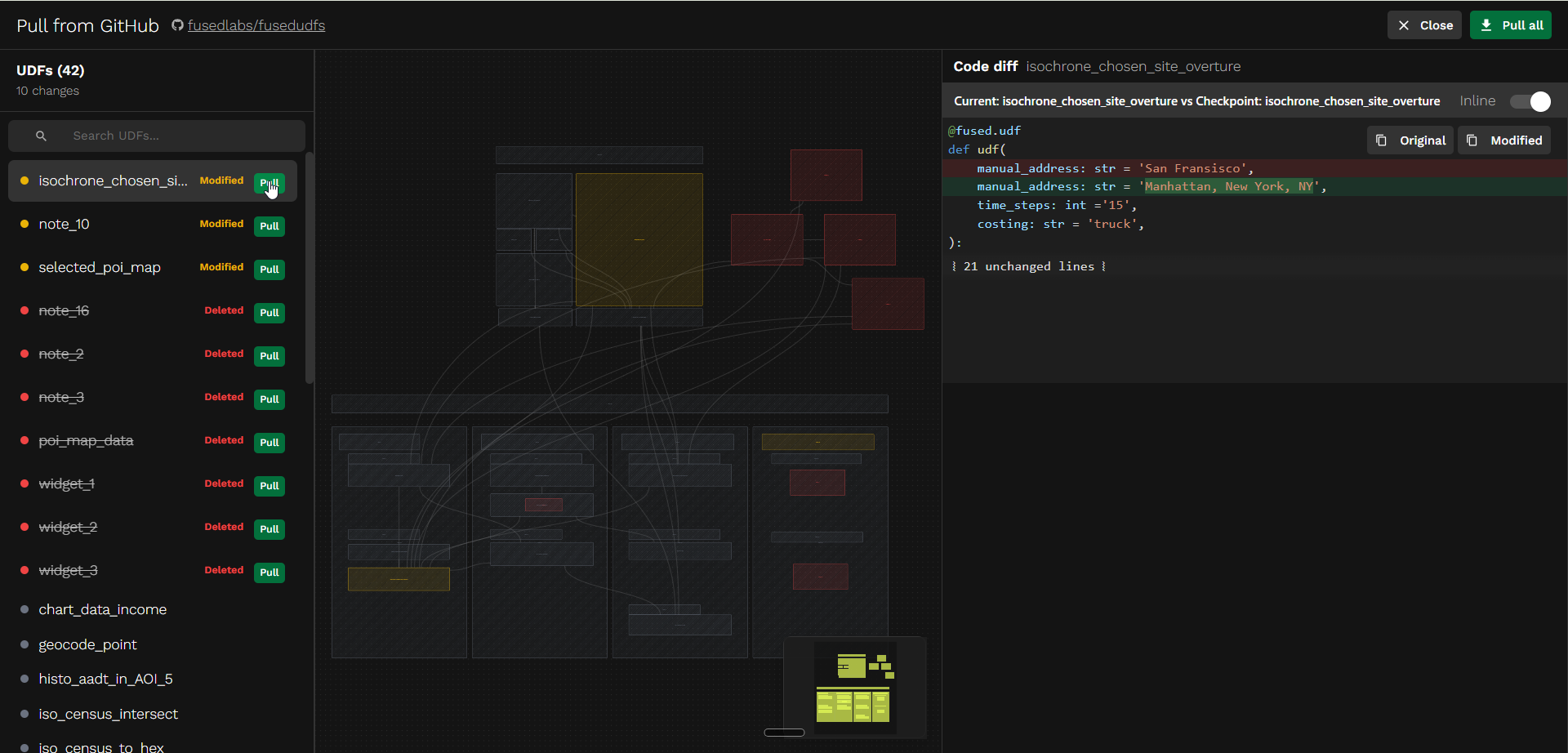The image size is (1568, 753).
Task: Click the Modified status label on note_10
Action: (x=221, y=224)
